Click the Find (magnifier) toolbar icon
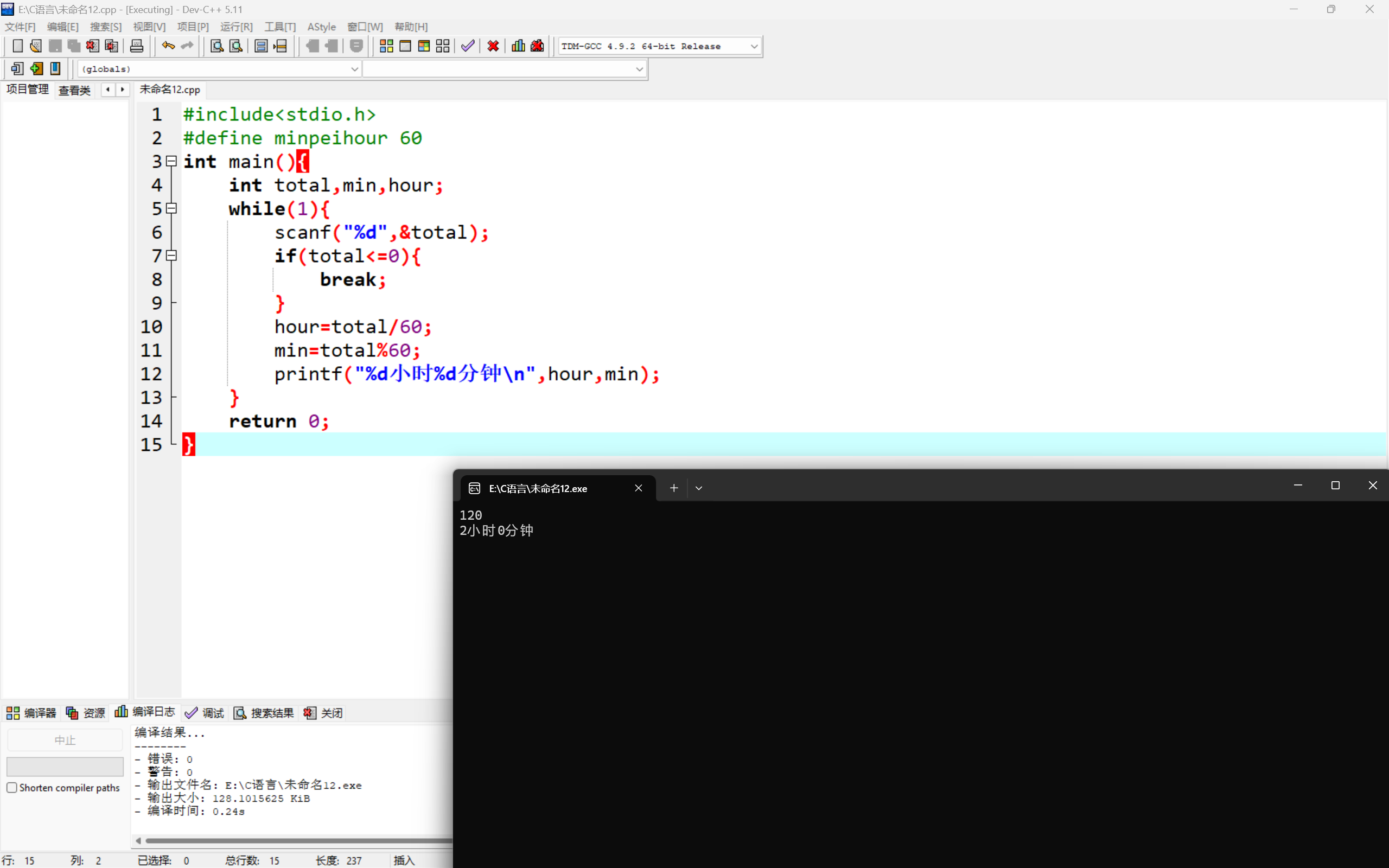 216,46
